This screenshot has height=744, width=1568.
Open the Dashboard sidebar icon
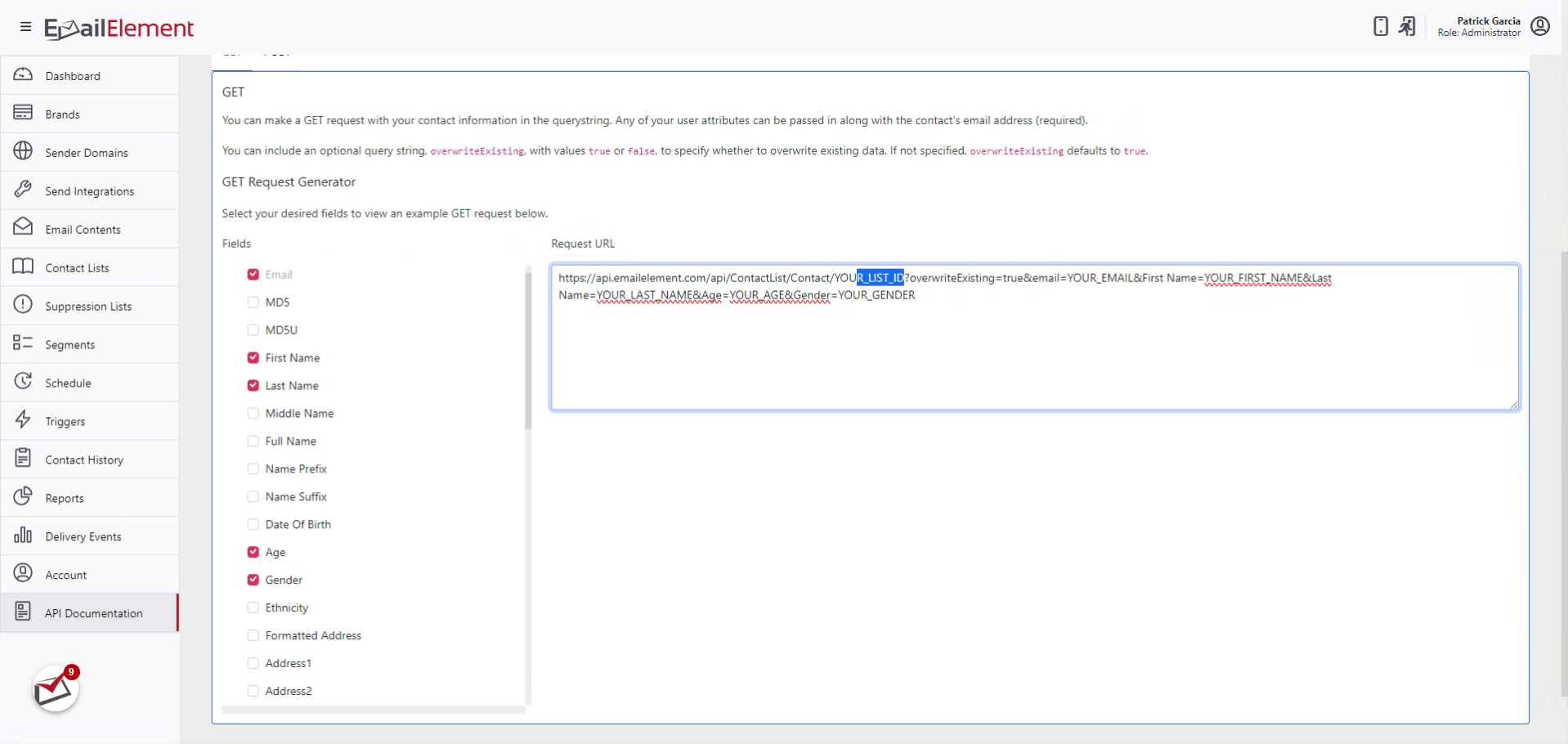pos(23,75)
